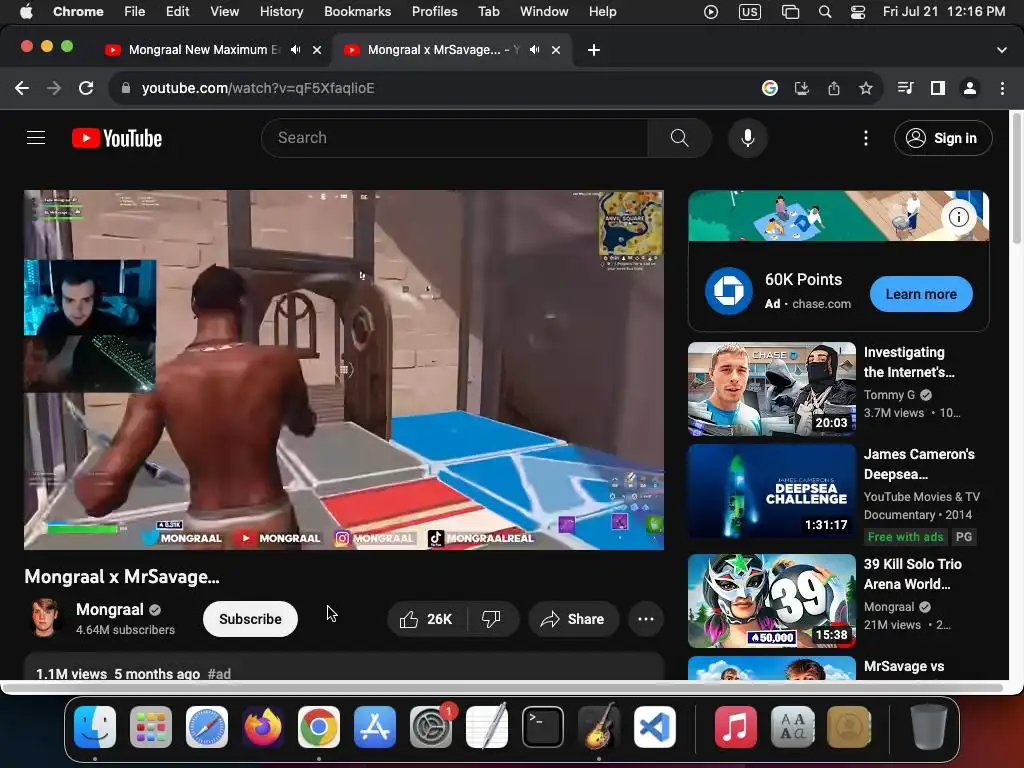Open YouTube settings three-dot menu
This screenshot has height=768, width=1024.
(866, 138)
